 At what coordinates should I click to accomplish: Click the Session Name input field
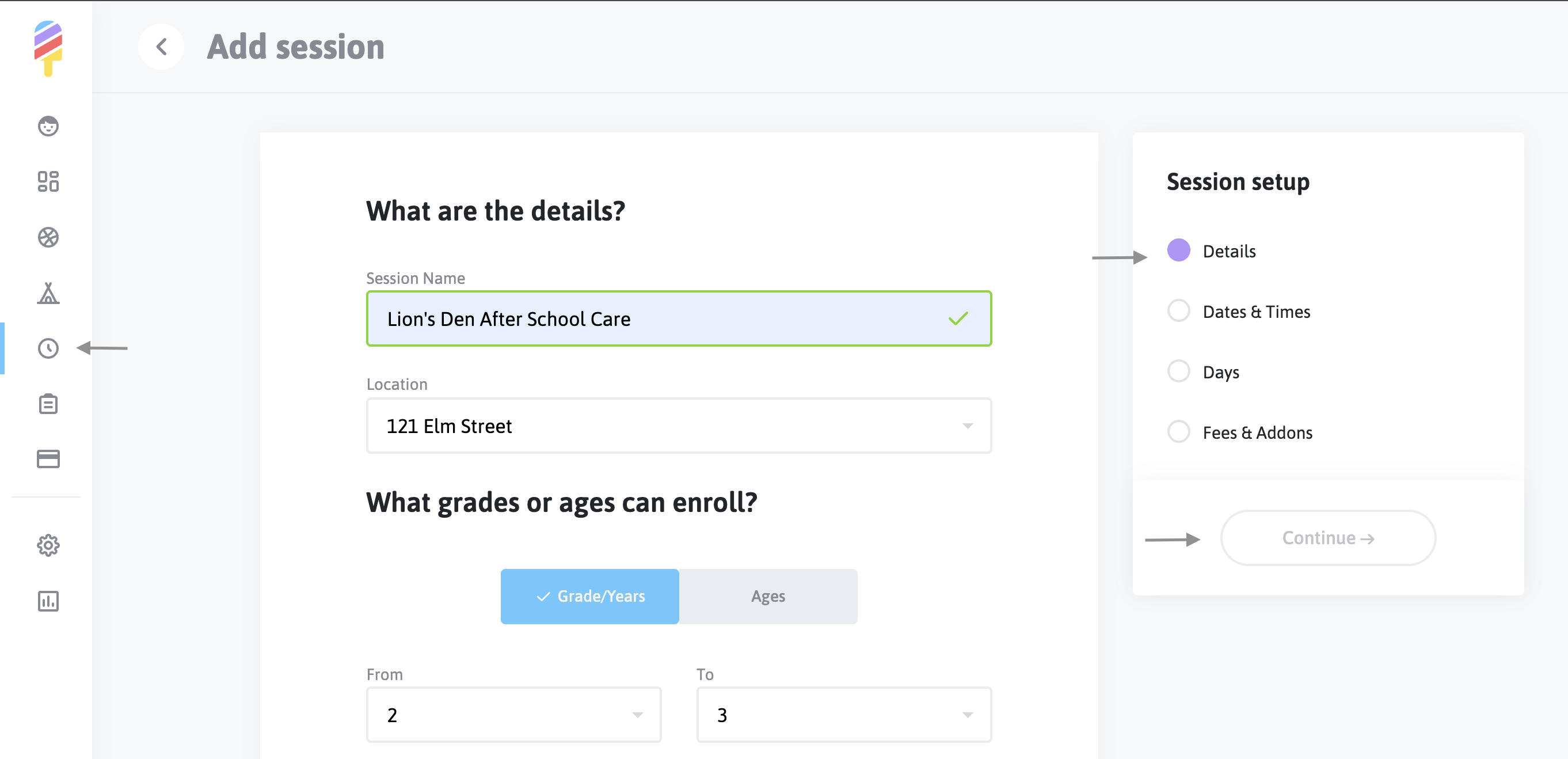[x=664, y=318]
